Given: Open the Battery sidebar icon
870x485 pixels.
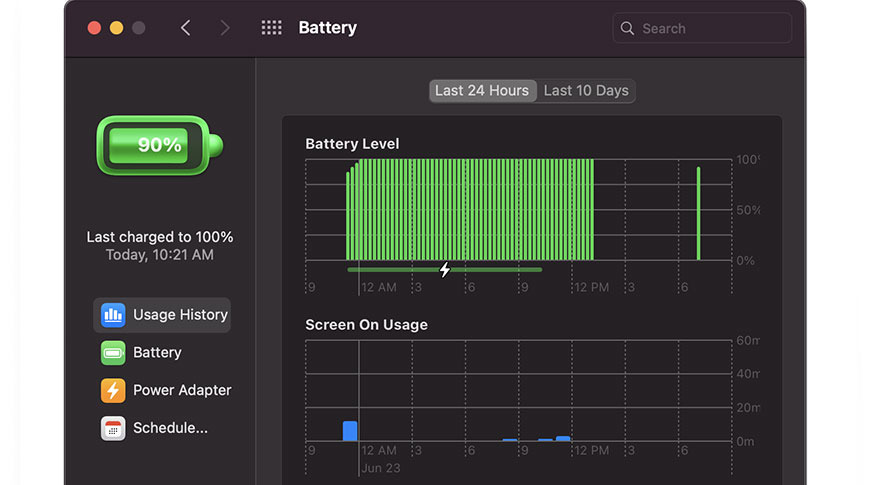Looking at the screenshot, I should pos(113,353).
